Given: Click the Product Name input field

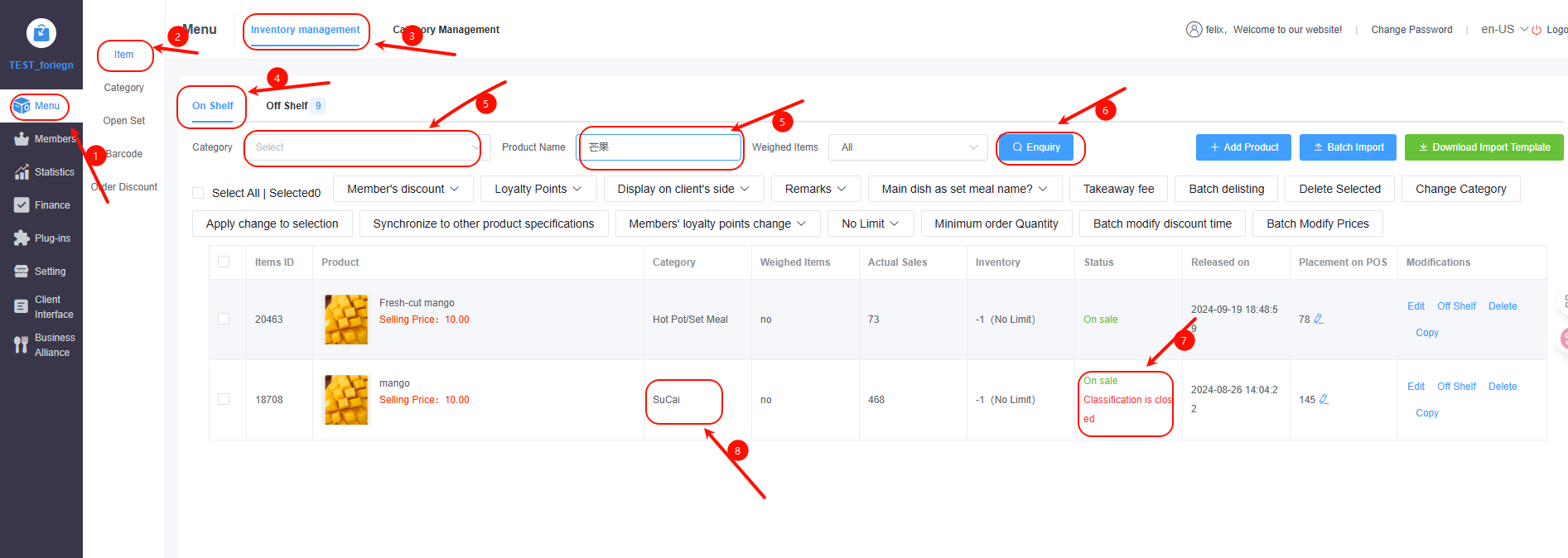Looking at the screenshot, I should (x=659, y=147).
